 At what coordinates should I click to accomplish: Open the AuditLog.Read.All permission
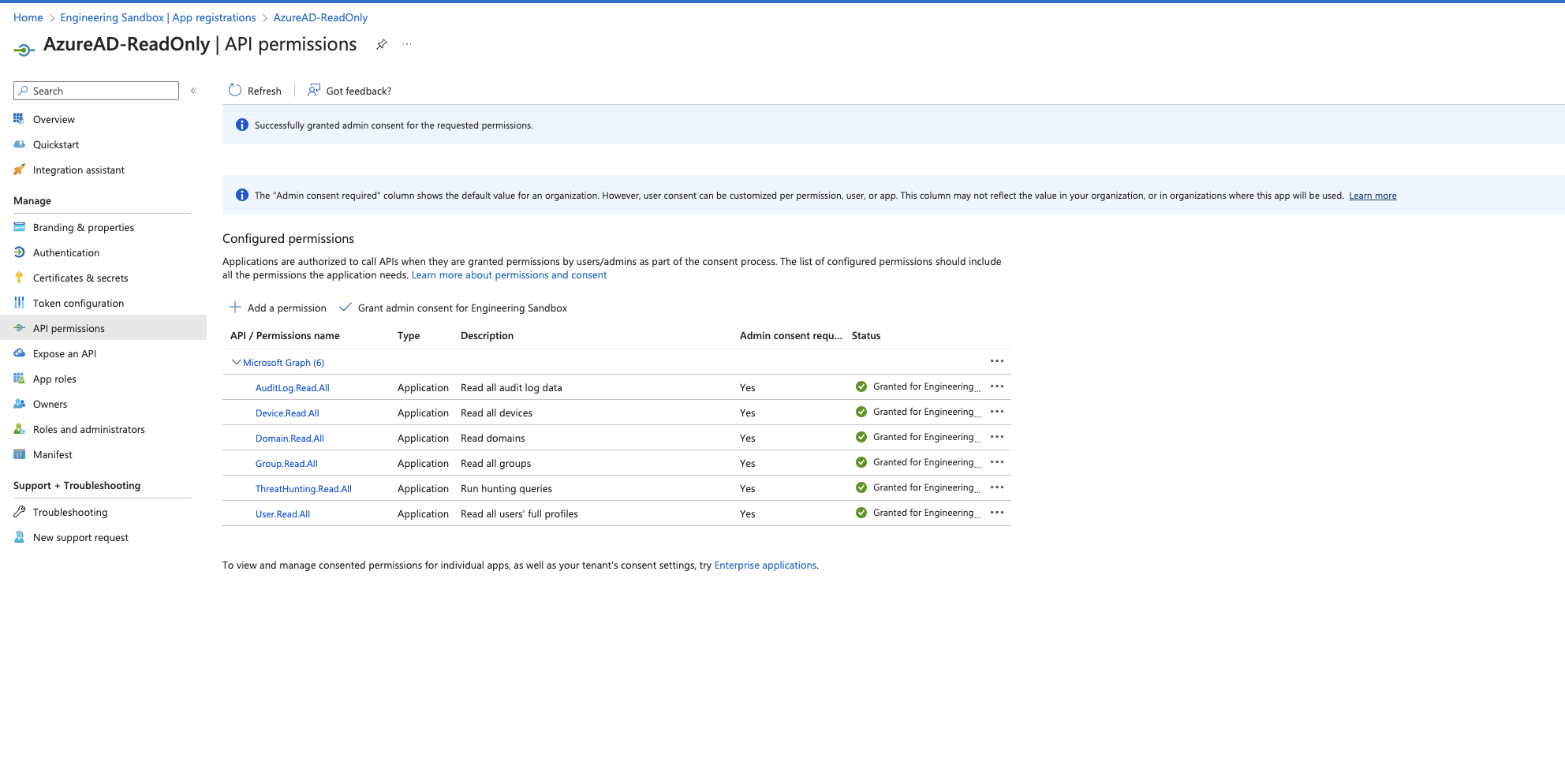tap(293, 388)
